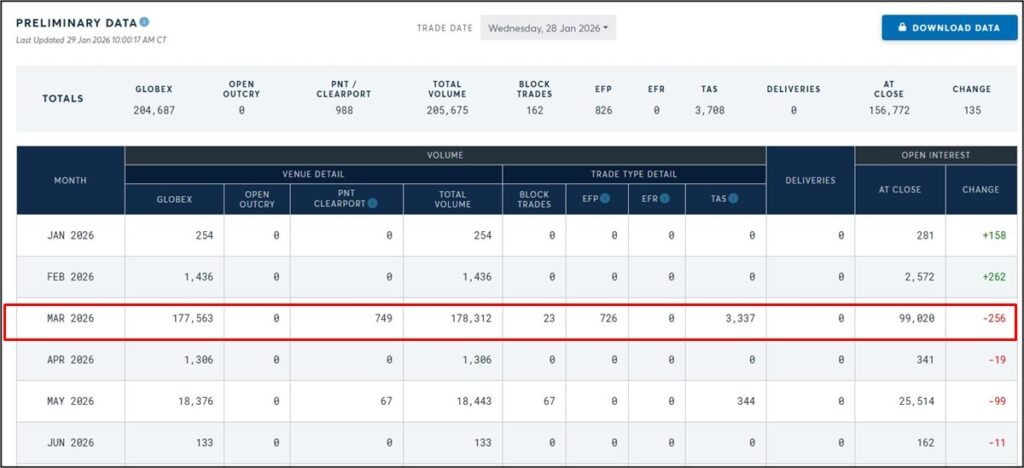Select the MAR 2026 month row label
Viewport: 1024px width, 468px height.
(70, 319)
